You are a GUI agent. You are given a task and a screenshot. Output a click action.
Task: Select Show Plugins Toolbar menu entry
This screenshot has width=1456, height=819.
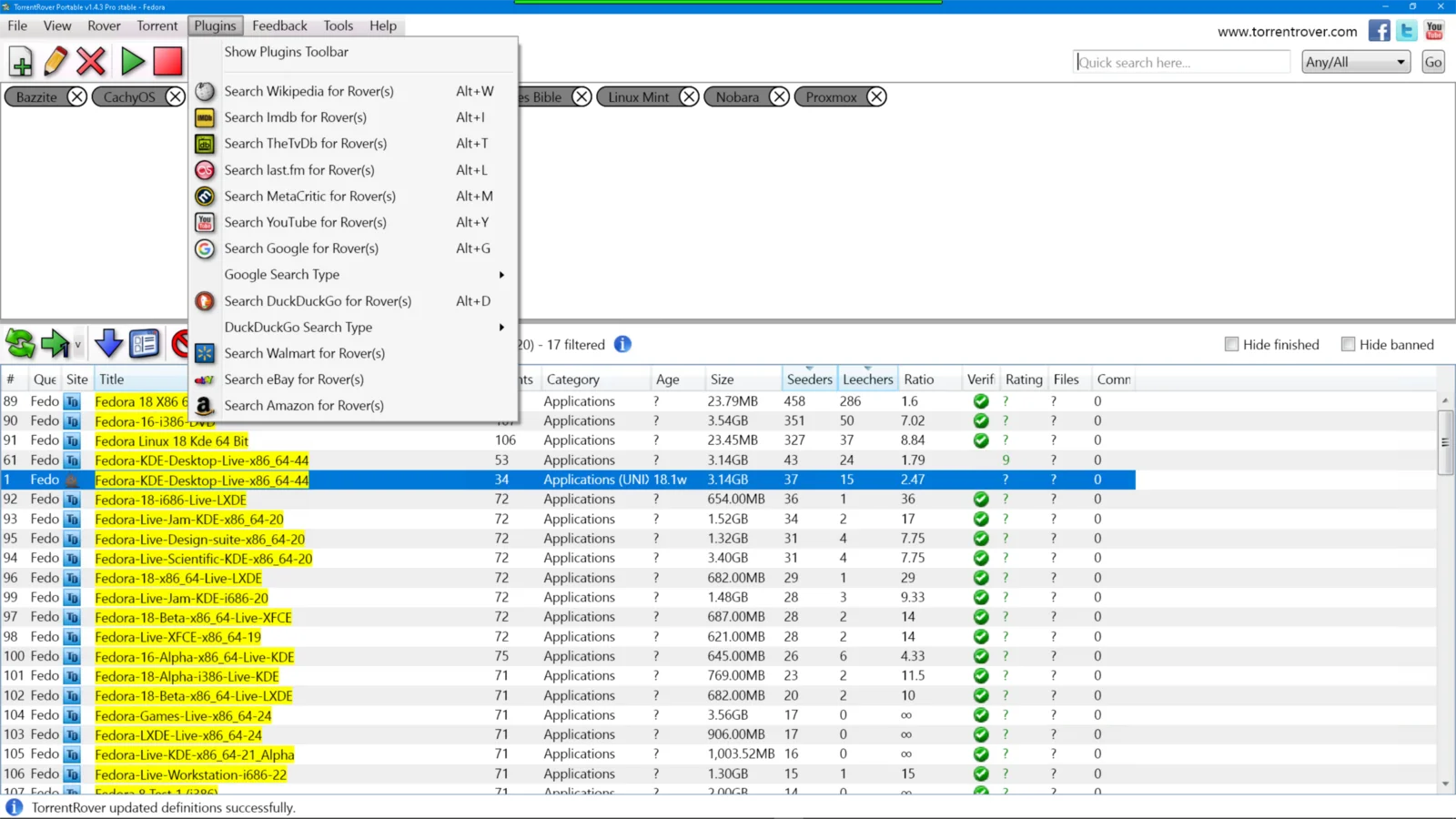pos(353,52)
